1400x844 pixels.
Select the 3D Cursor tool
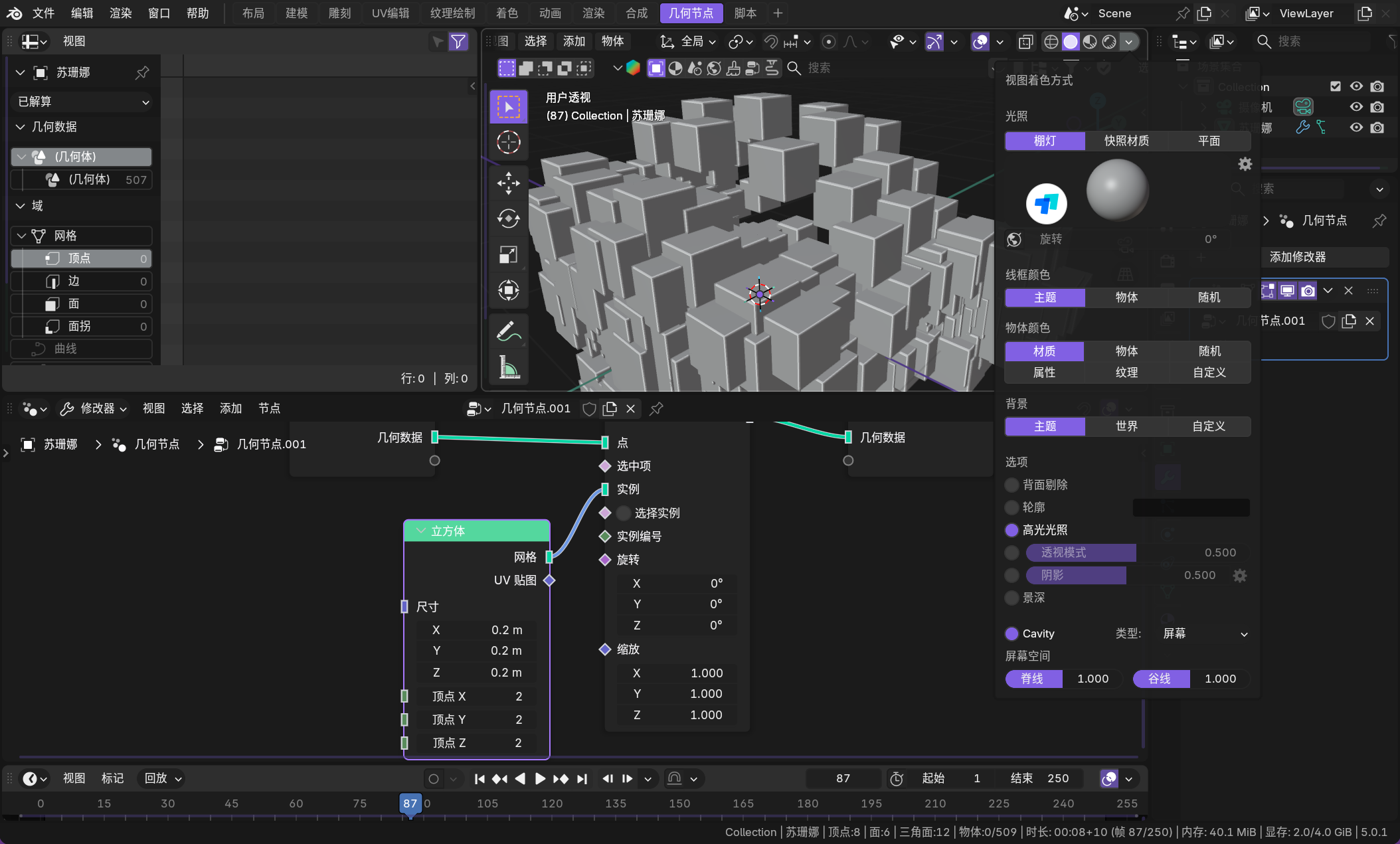point(508,142)
